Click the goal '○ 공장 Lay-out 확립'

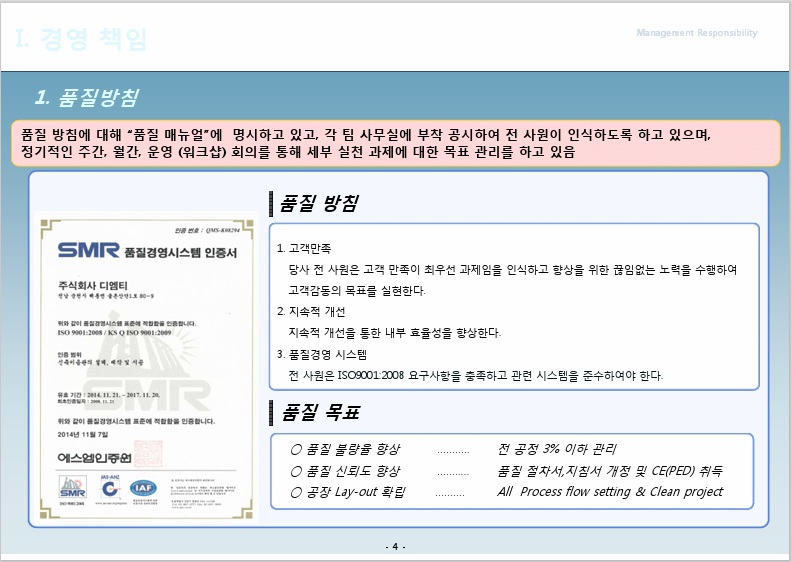pyautogui.click(x=348, y=492)
